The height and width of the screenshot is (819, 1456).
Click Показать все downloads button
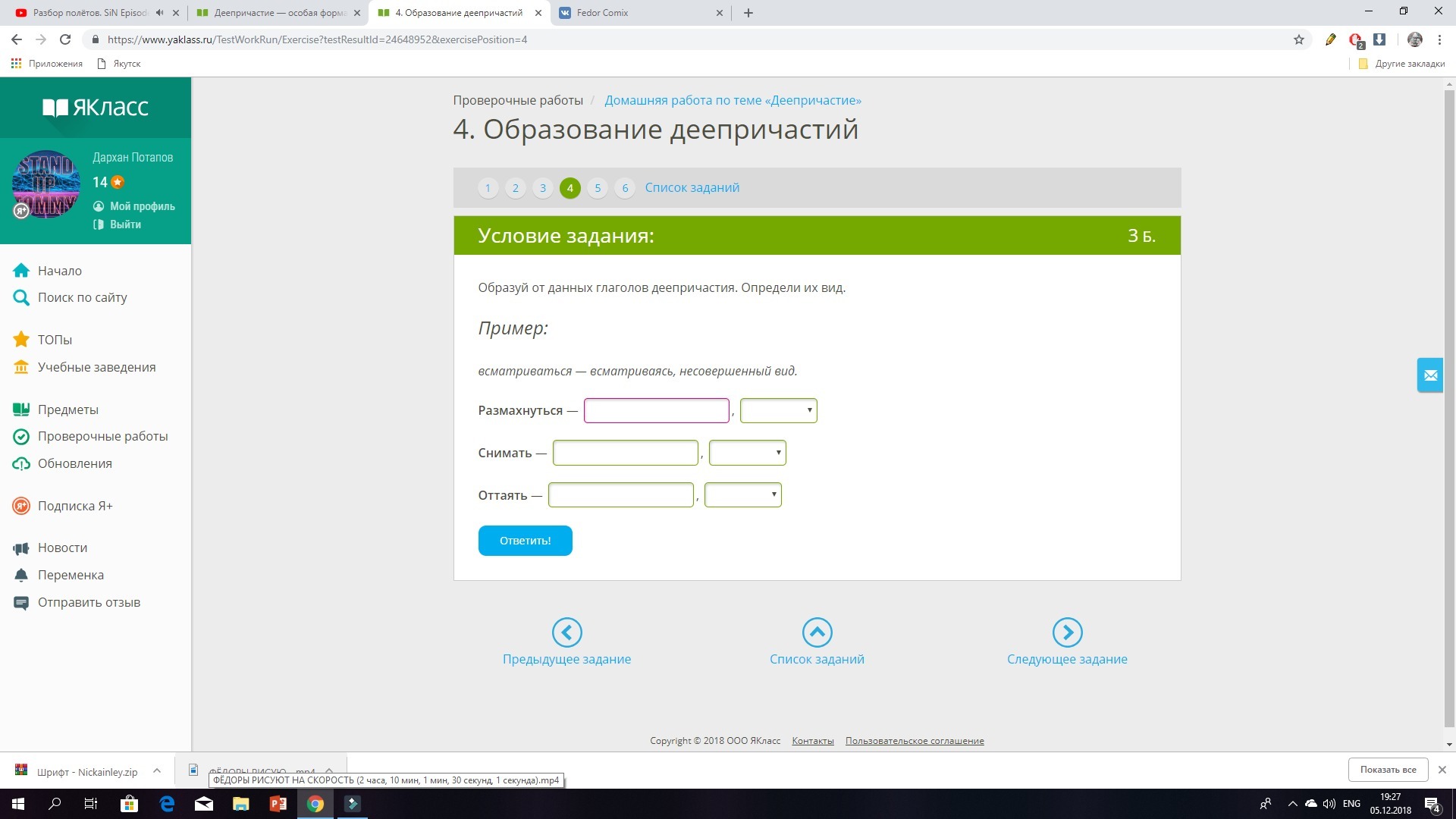pos(1388,770)
